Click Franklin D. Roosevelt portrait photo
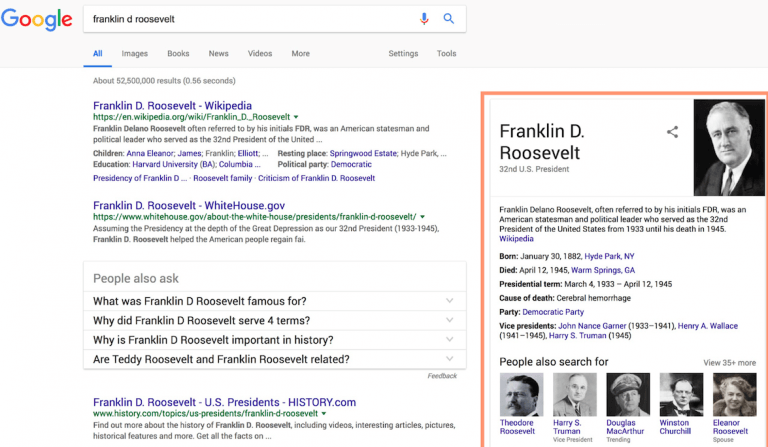The width and height of the screenshot is (768, 447). point(729,147)
